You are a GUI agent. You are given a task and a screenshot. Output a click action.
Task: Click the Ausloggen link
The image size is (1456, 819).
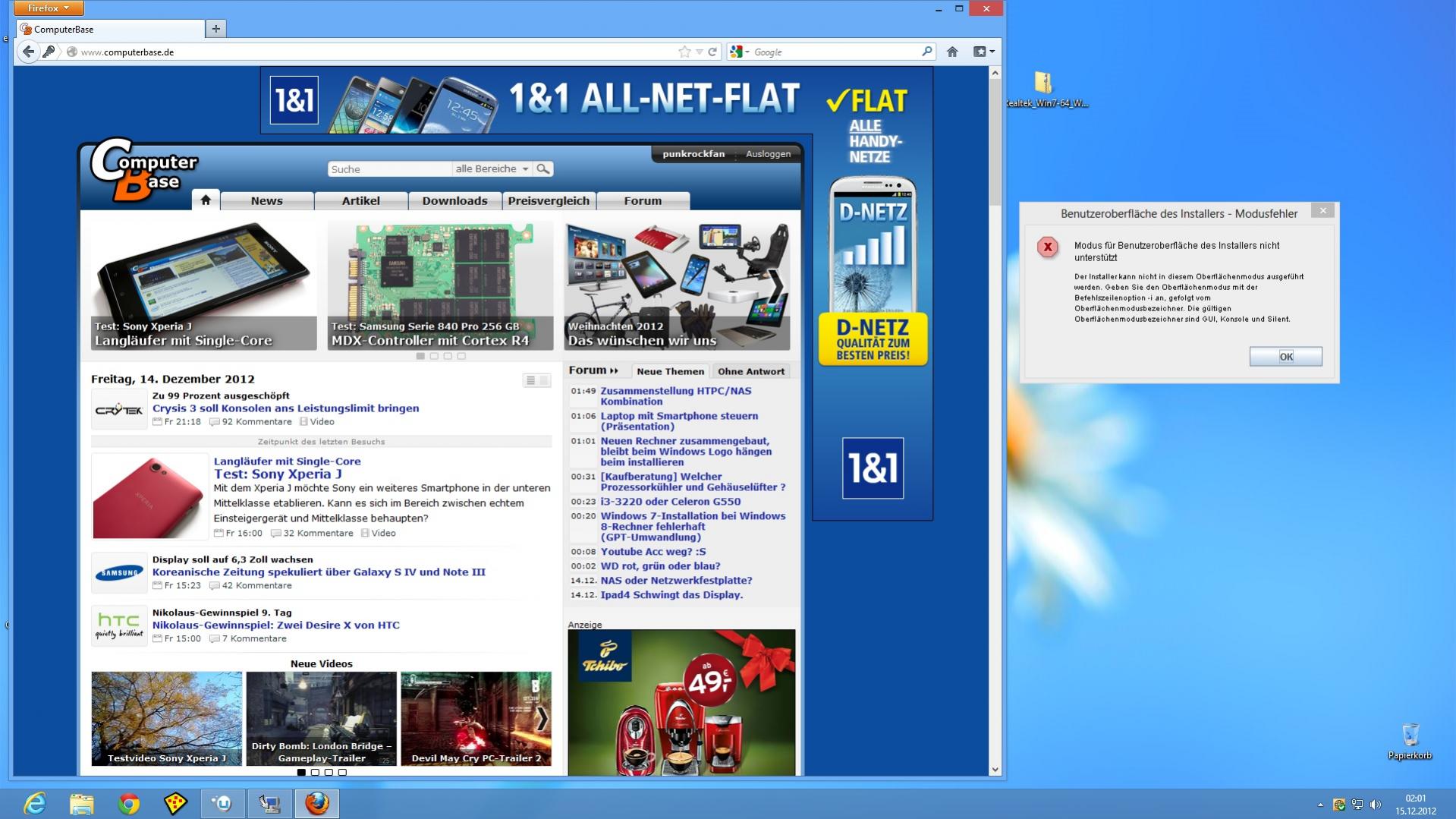tap(768, 153)
